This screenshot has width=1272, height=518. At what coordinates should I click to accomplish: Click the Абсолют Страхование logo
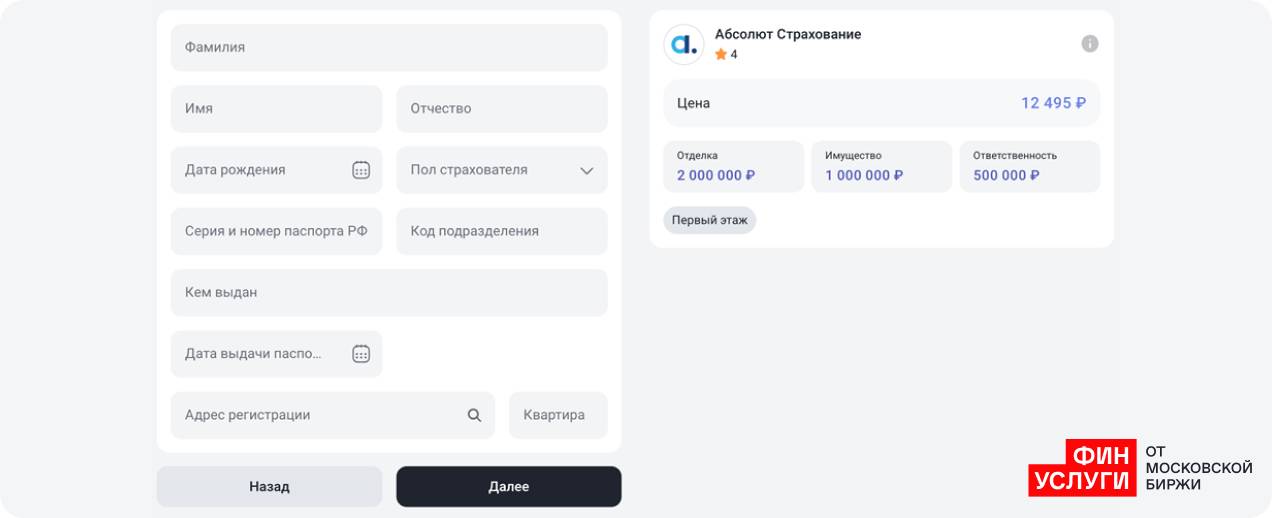pyautogui.click(x=684, y=44)
